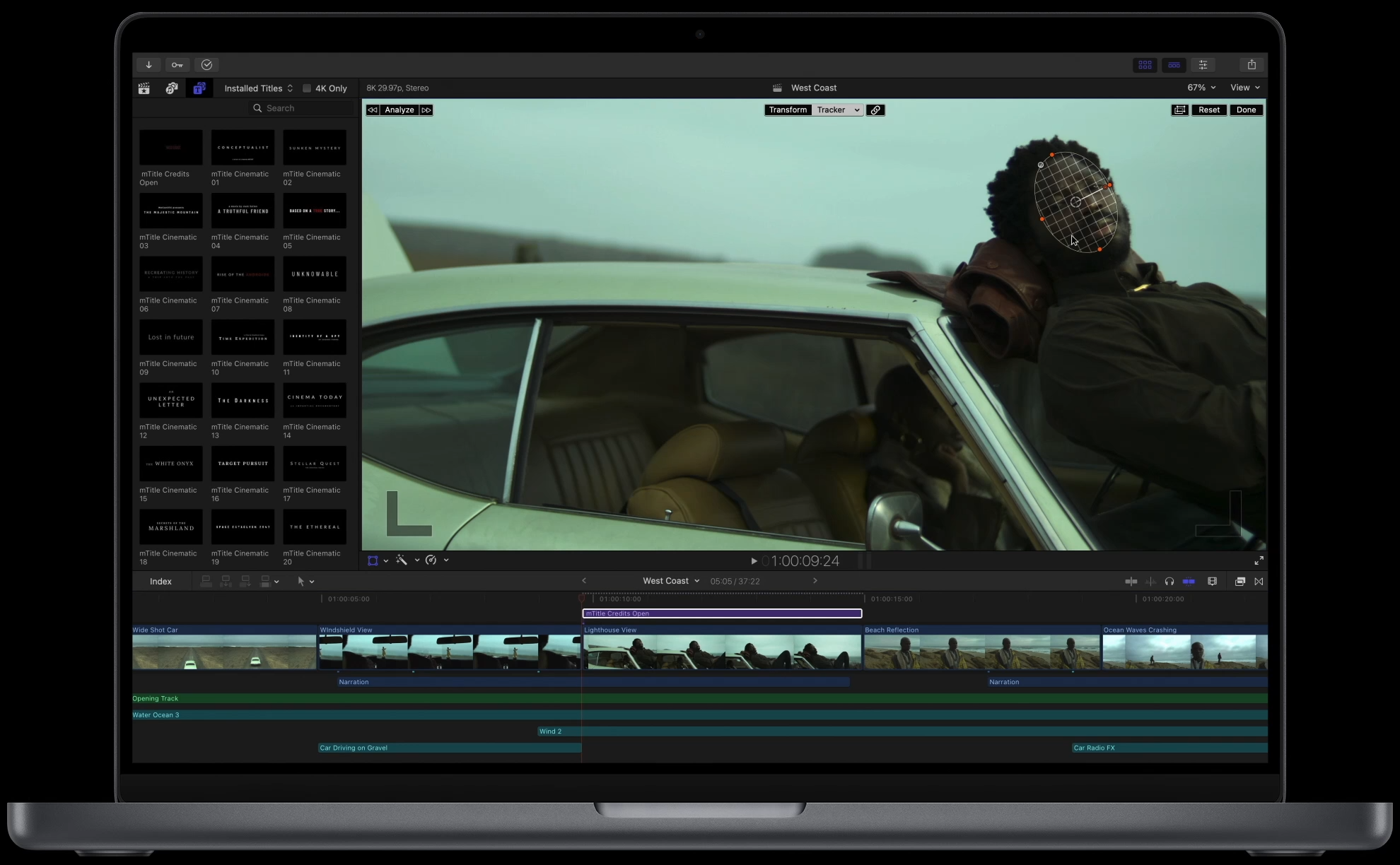Enable the 4K Only checkbox
1400x865 pixels.
click(x=307, y=88)
